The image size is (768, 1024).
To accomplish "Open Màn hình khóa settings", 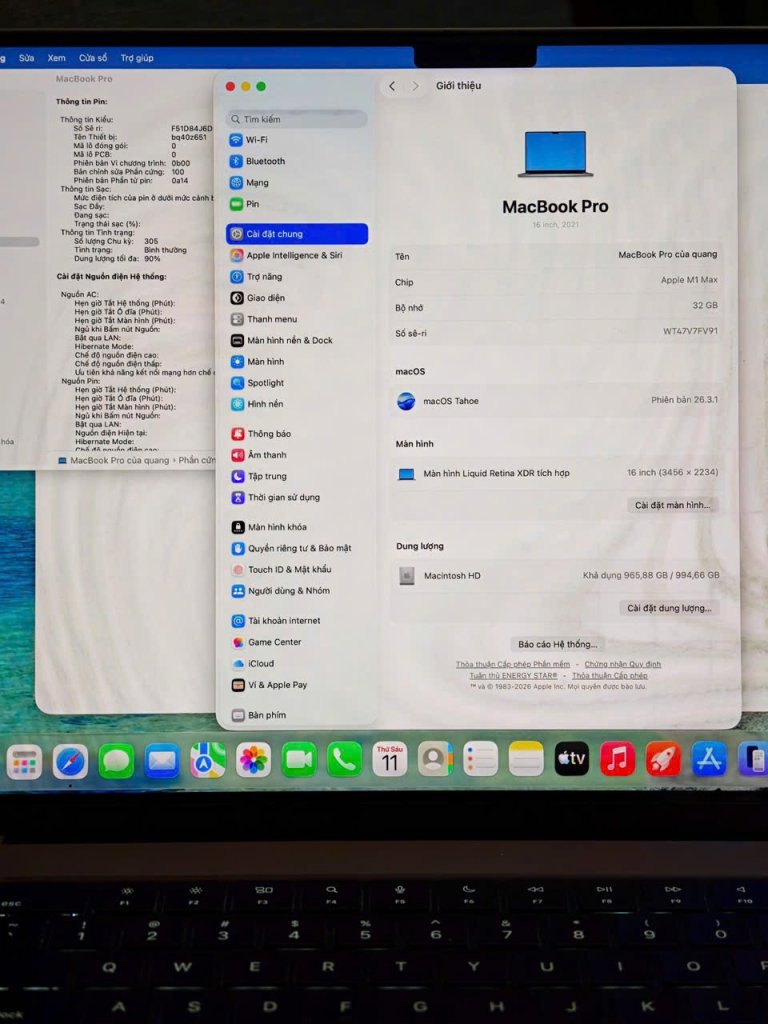I will click(269, 527).
